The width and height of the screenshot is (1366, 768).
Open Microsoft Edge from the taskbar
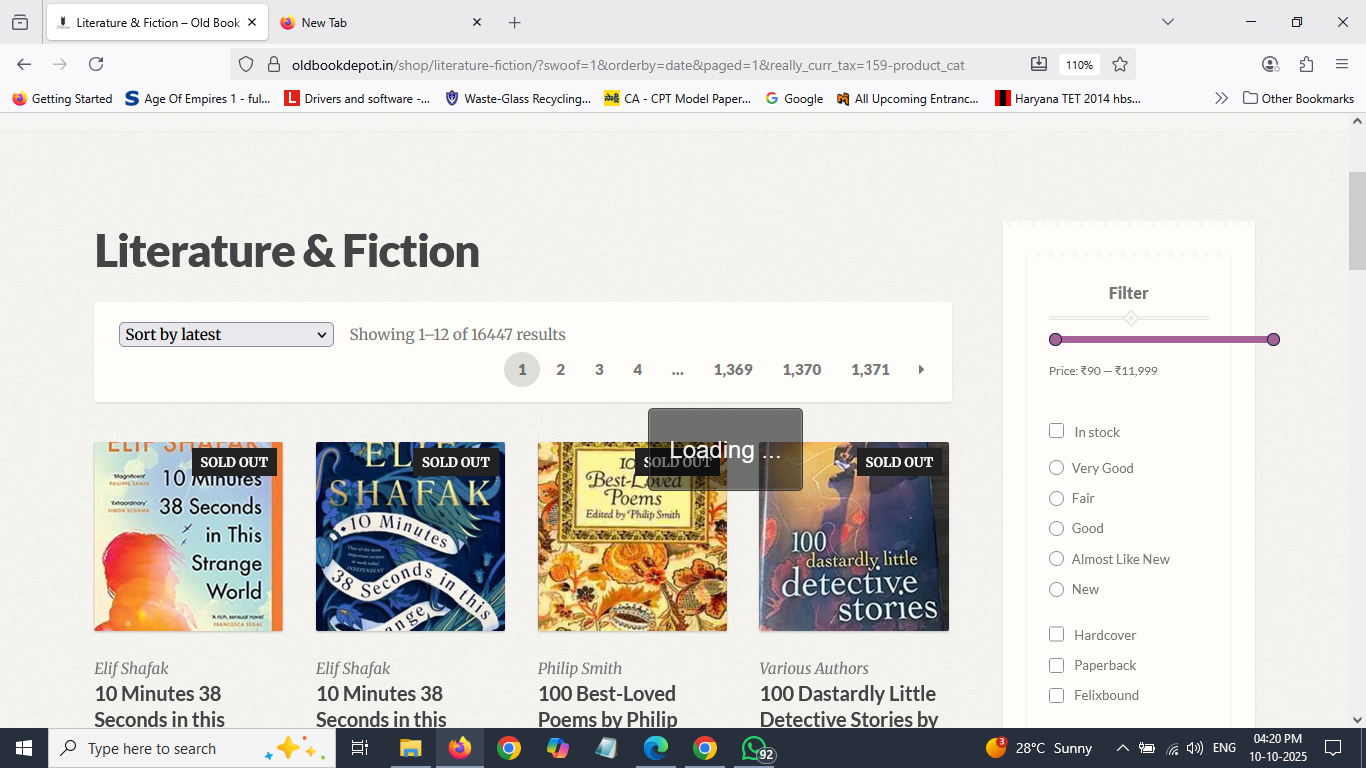[656, 748]
